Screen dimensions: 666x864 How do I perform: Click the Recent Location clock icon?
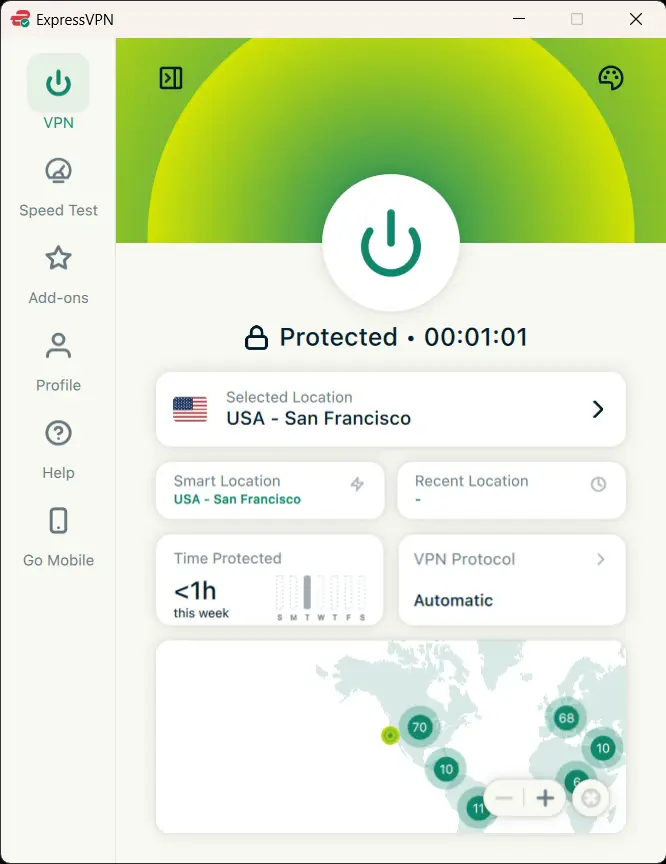click(x=598, y=484)
